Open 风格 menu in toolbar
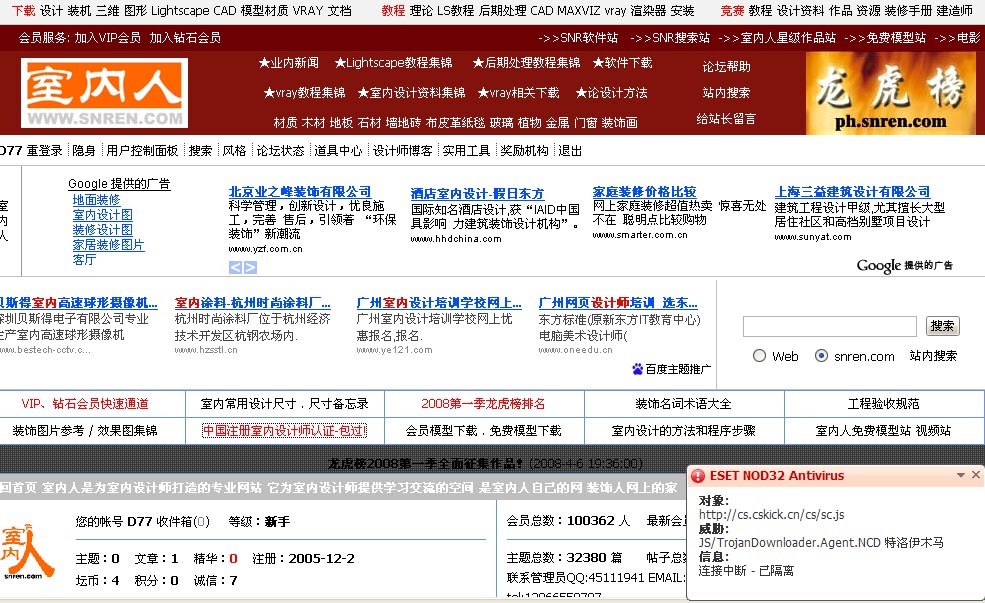Viewport: 985px width, 603px height. (x=234, y=151)
